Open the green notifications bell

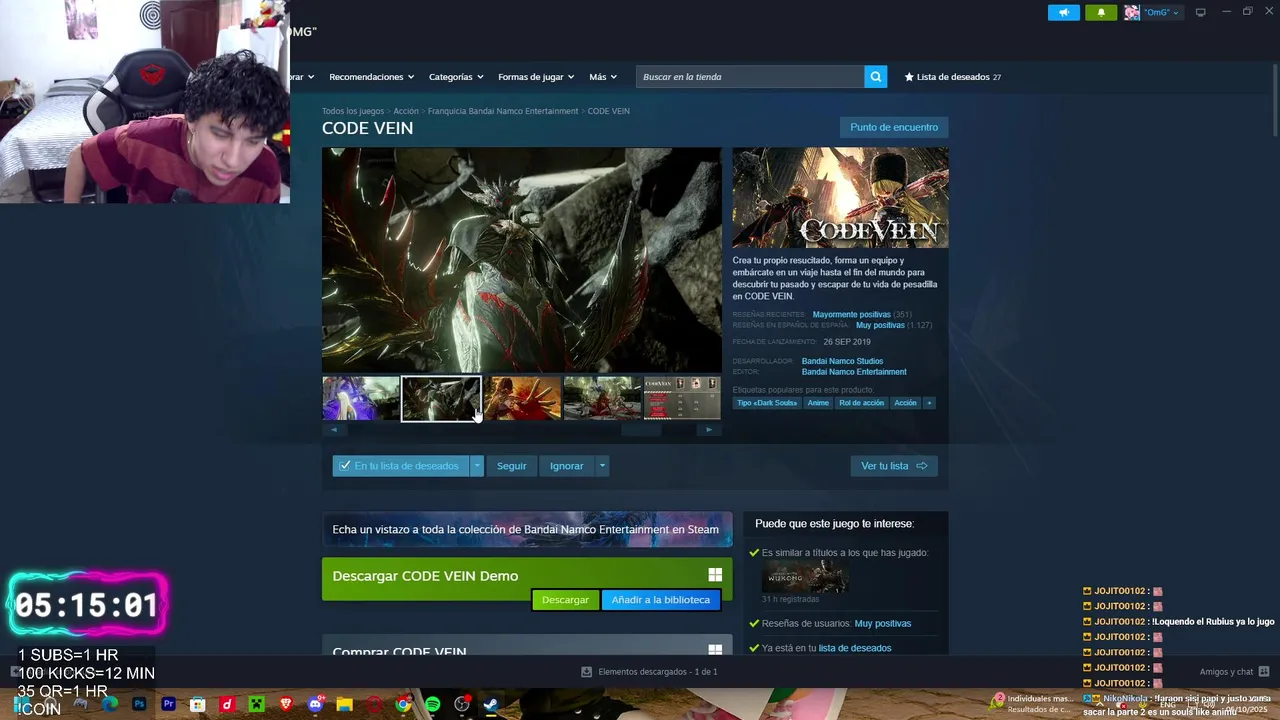click(1101, 12)
